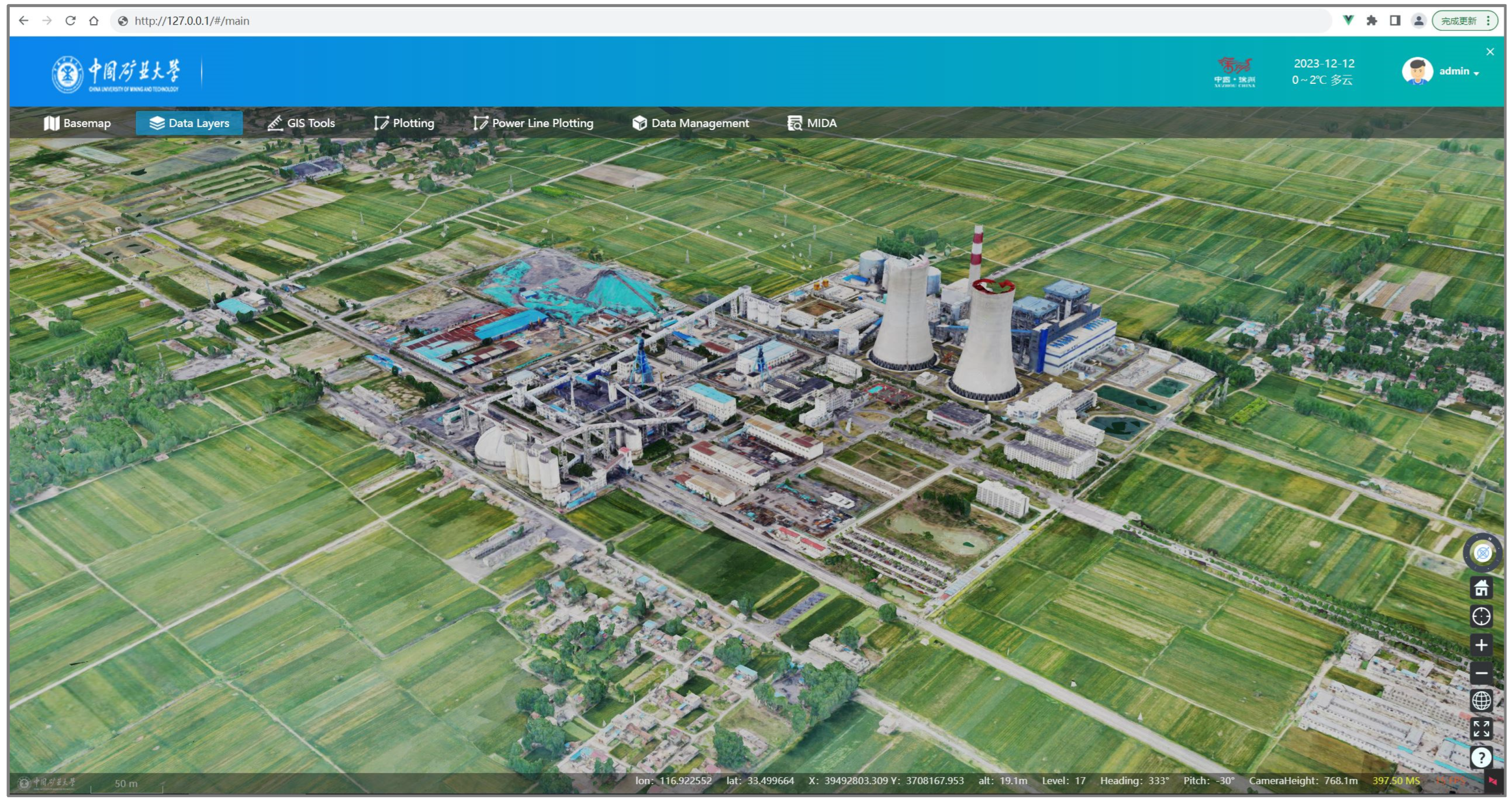Image resolution: width=1512 pixels, height=805 pixels.
Task: Open the GIS Tools menu
Action: [301, 123]
